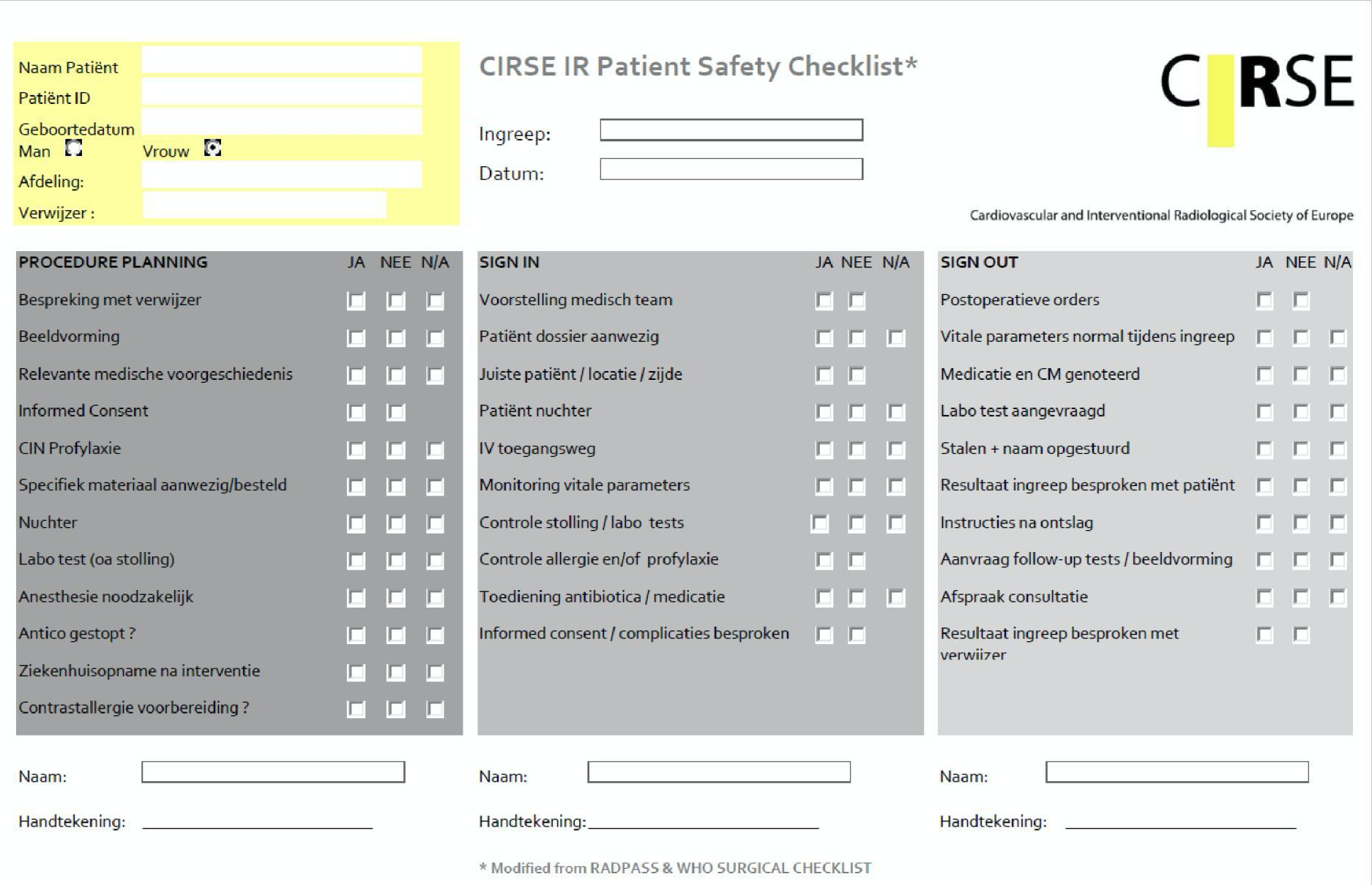Check JA for Postoperatieve orders
Viewport: 1372px width, 885px height.
click(x=1264, y=301)
